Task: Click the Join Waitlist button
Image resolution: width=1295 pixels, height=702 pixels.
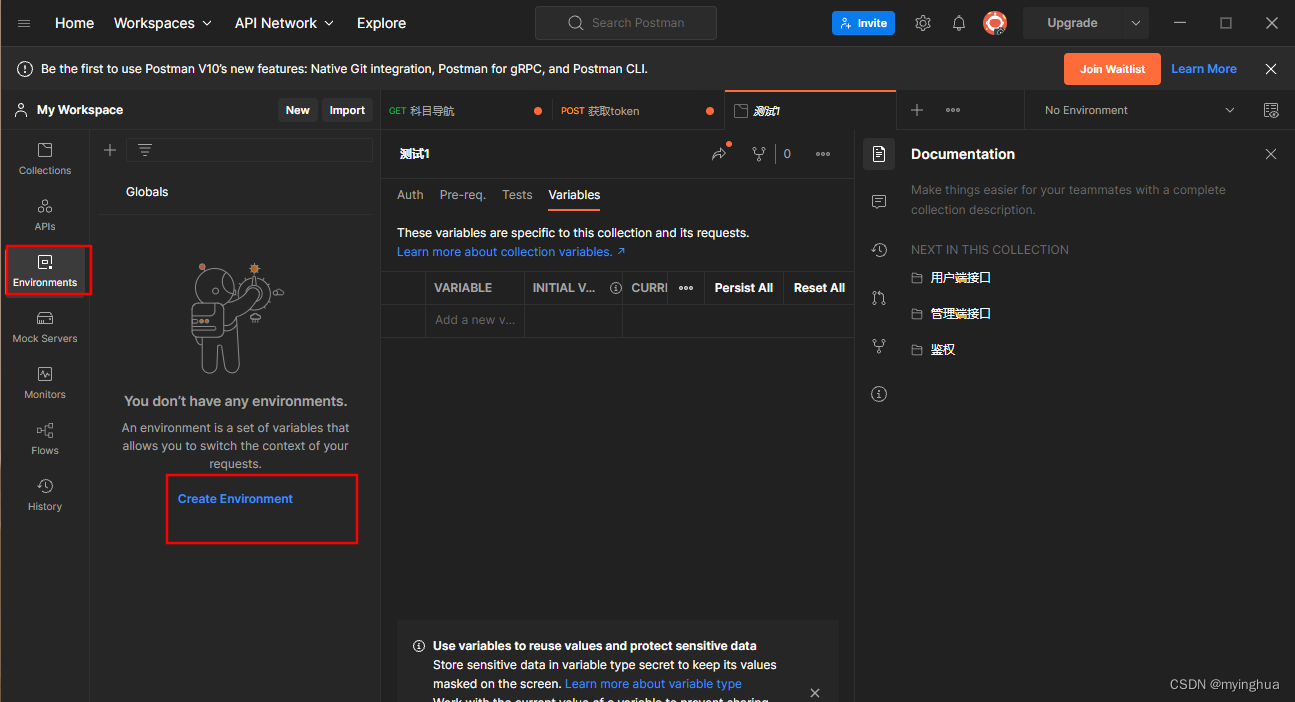Action: pos(1112,69)
